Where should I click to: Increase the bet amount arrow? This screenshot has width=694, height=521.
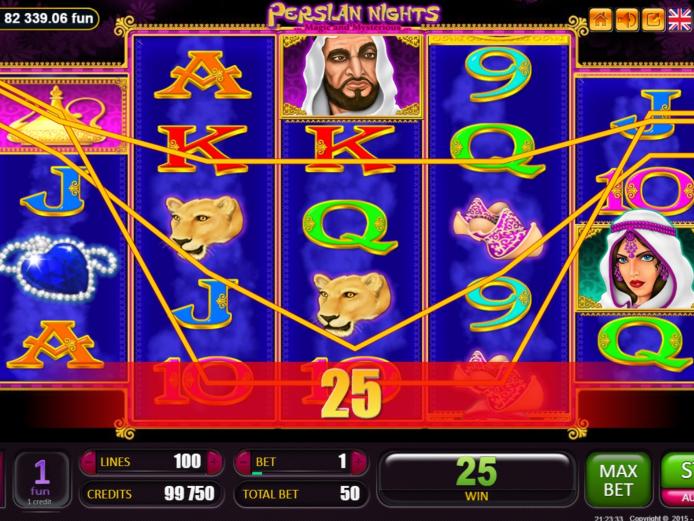[359, 463]
